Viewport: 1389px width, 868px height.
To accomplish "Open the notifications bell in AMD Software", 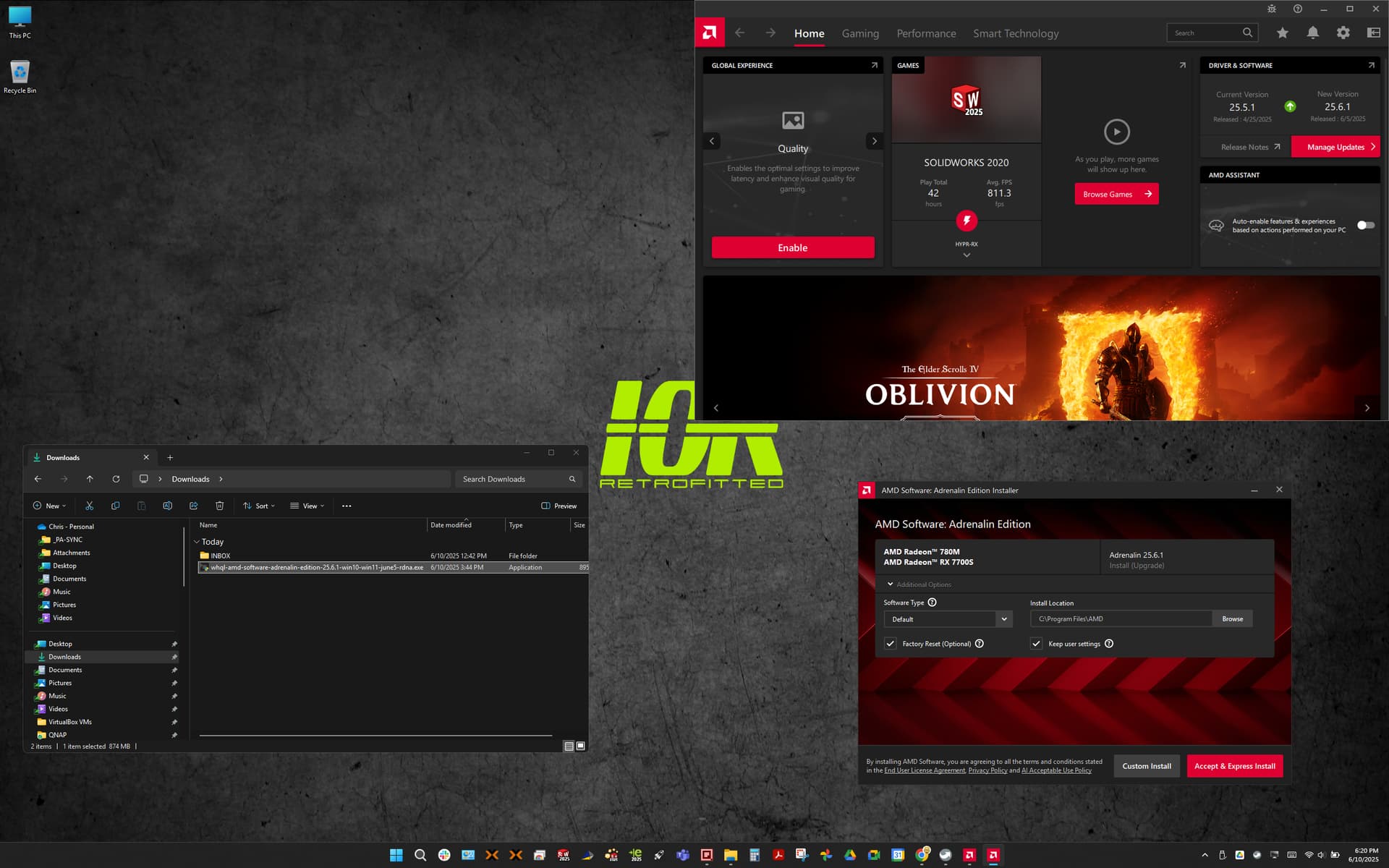I will tap(1312, 33).
